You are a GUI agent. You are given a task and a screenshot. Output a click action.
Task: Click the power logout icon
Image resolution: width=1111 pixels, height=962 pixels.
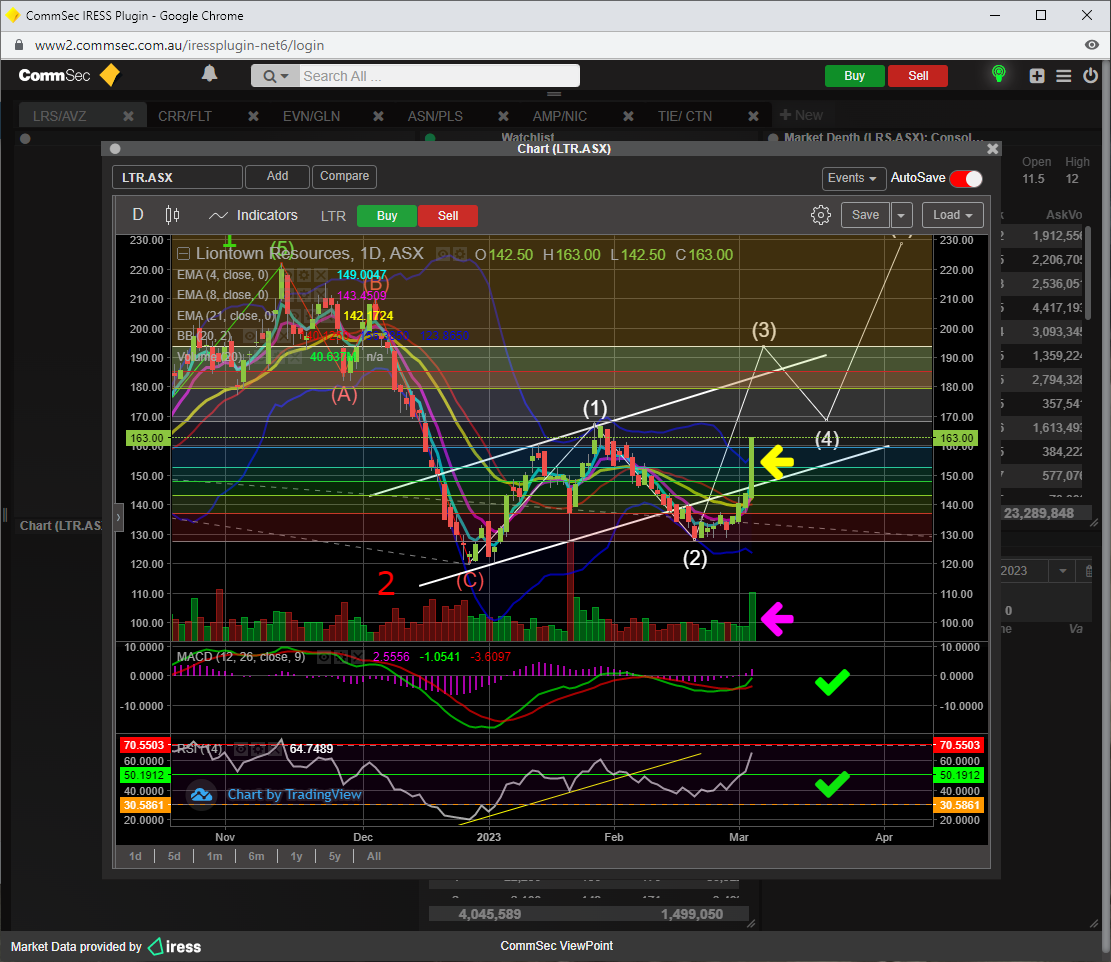pyautogui.click(x=1090, y=75)
